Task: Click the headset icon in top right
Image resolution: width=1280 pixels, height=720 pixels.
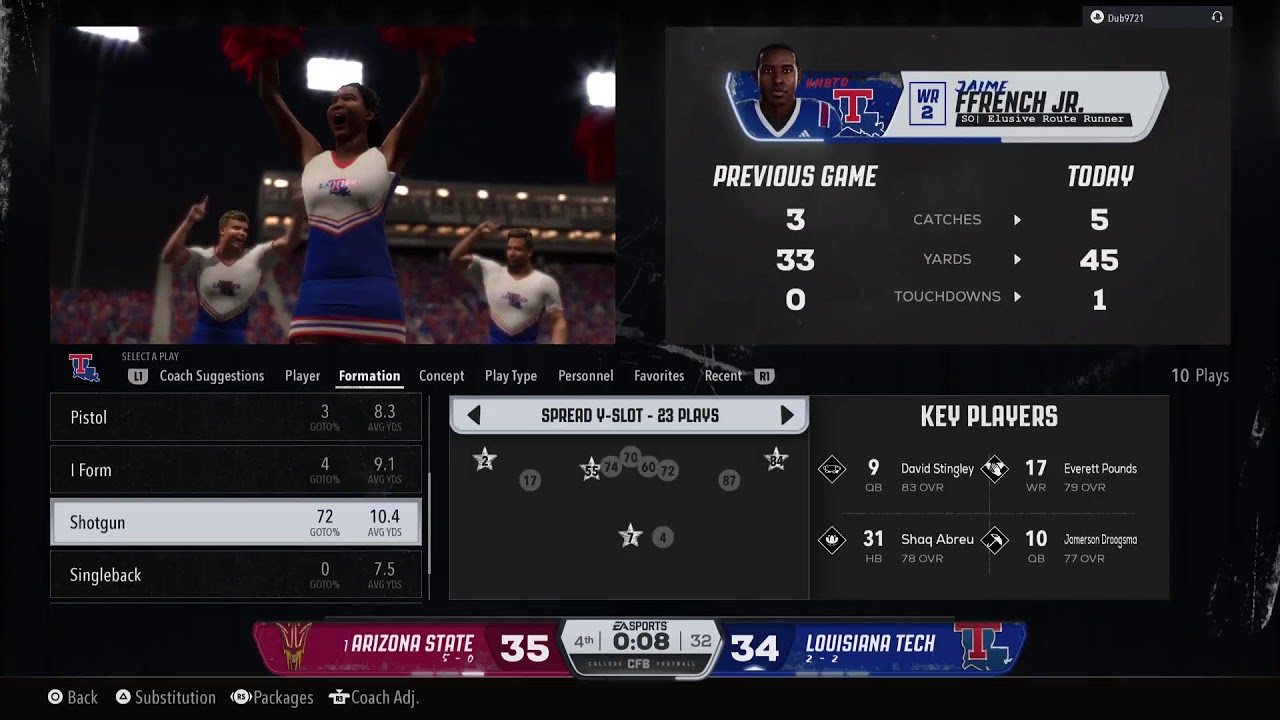Action: 1217,17
